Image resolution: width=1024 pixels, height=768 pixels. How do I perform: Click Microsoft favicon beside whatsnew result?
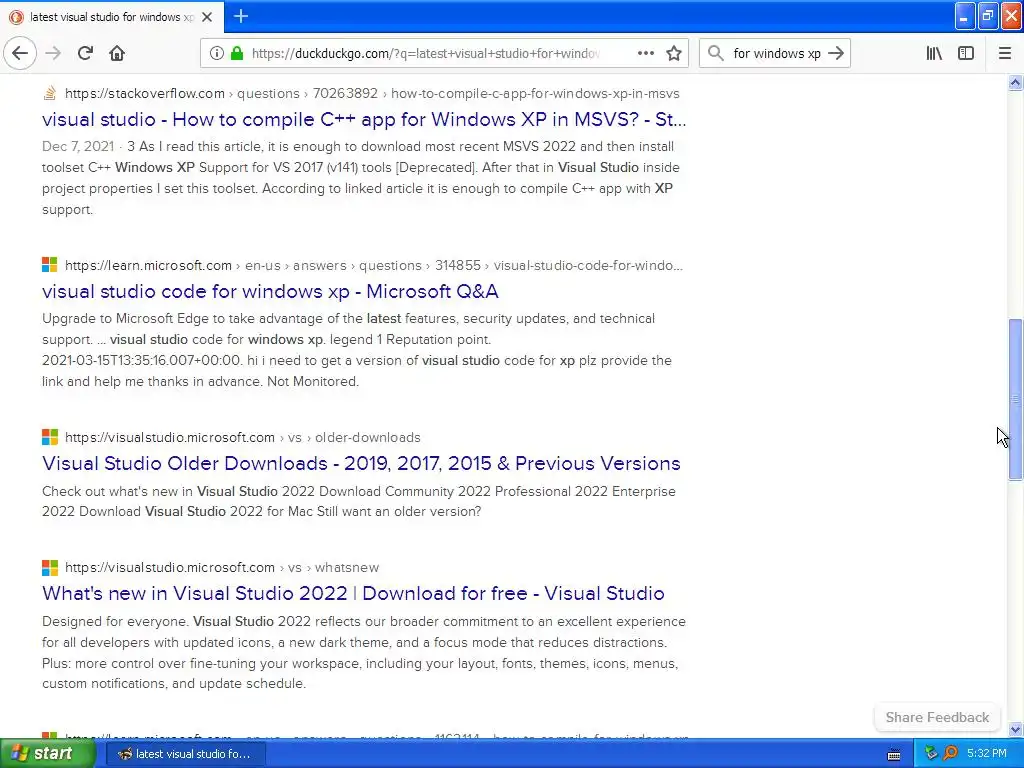50,568
